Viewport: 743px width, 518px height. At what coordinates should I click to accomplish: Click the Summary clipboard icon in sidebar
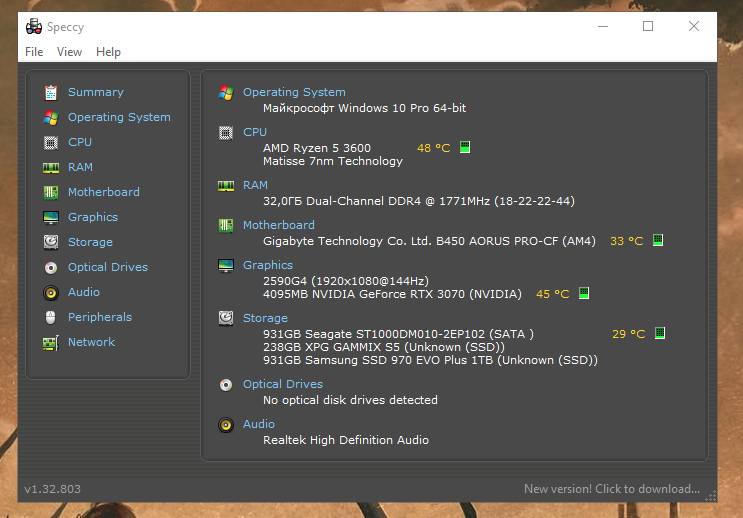(x=51, y=92)
